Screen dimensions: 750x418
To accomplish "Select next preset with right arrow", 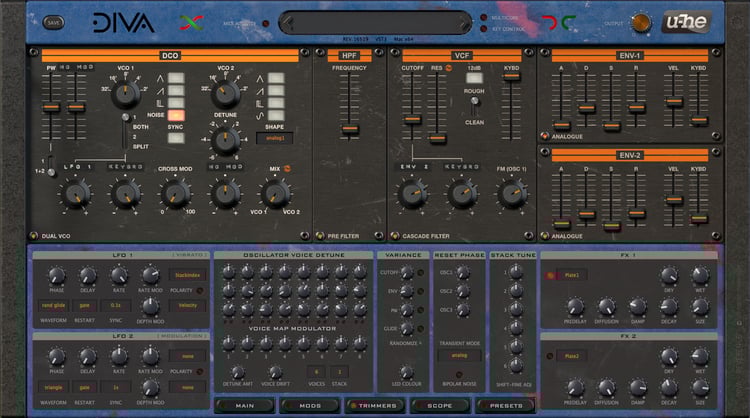I will [465, 22].
